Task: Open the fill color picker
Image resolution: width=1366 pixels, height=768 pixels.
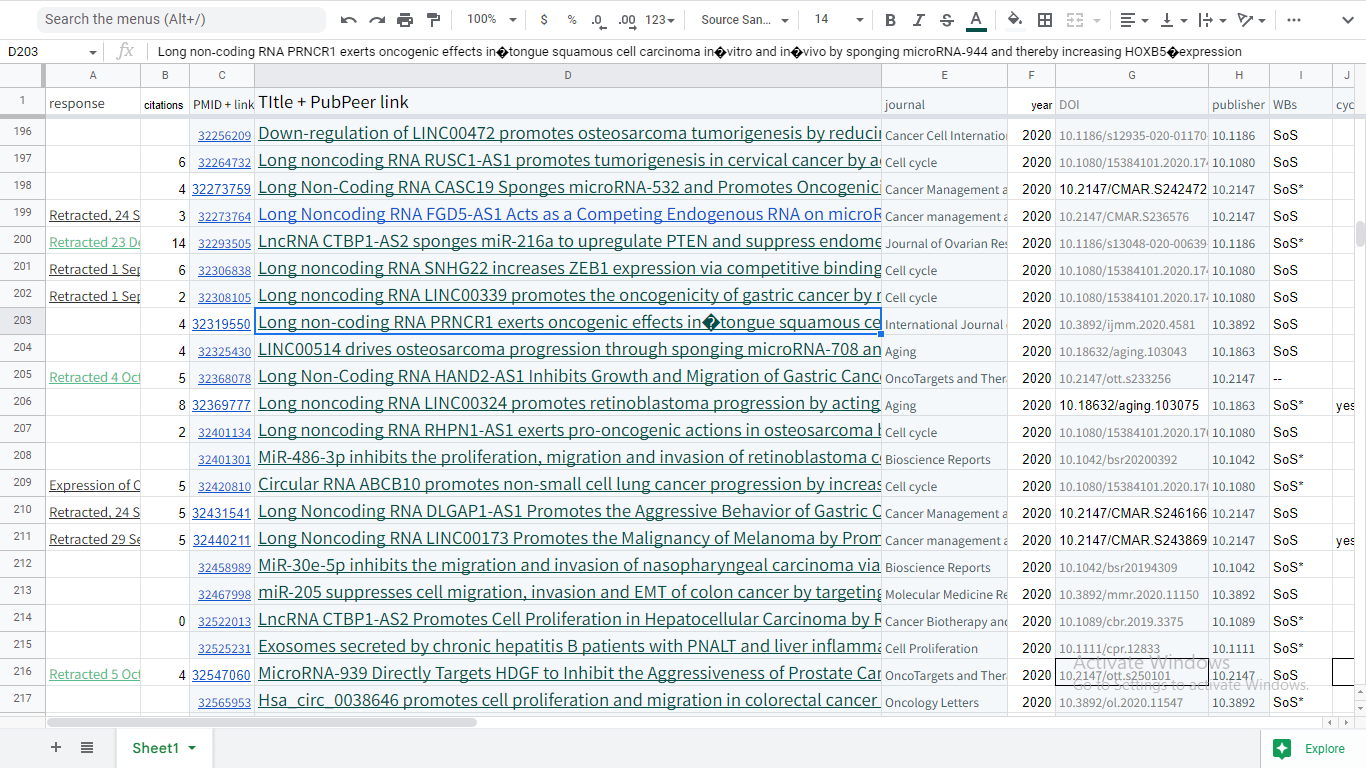Action: pos(1015,20)
